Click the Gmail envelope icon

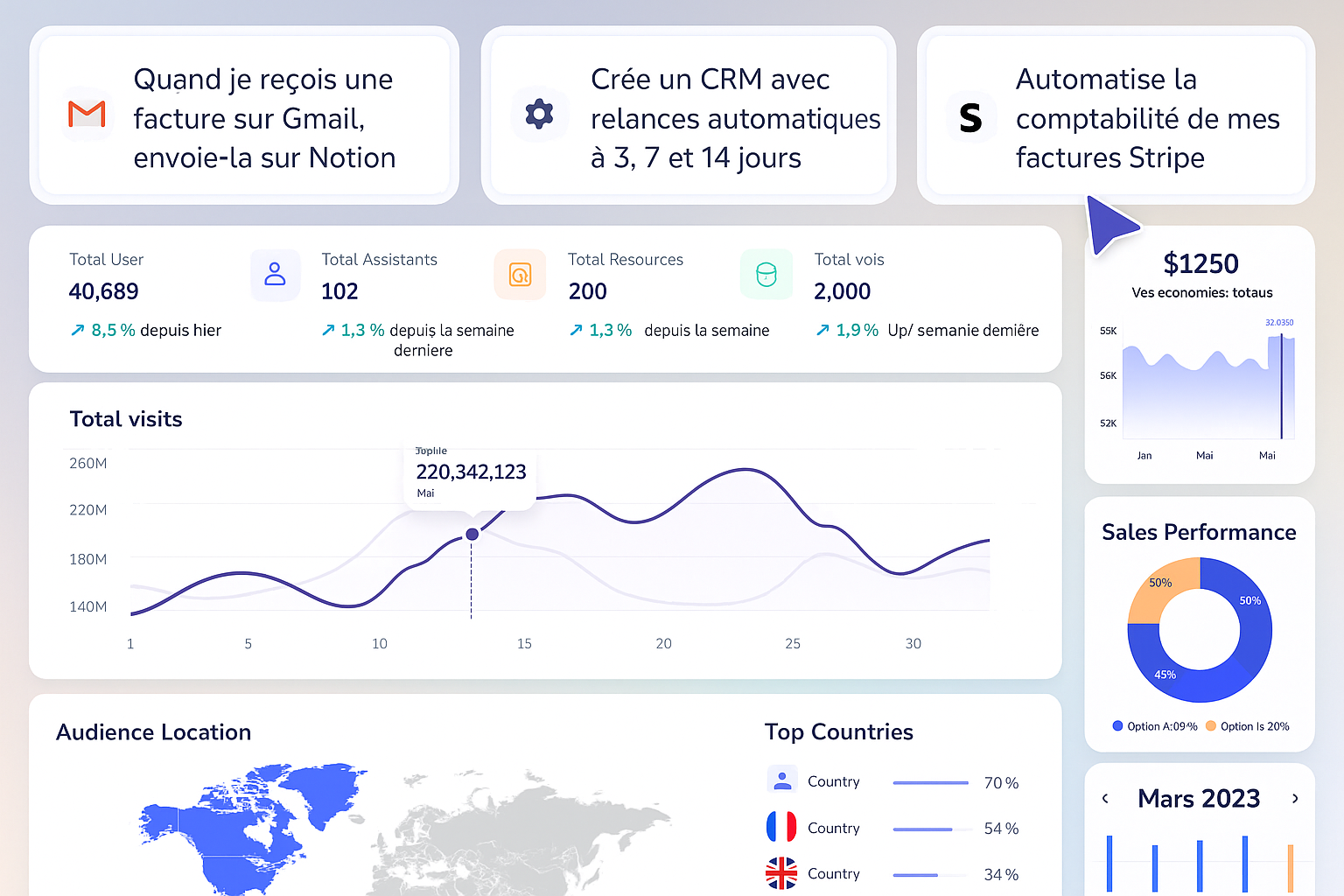tap(87, 115)
